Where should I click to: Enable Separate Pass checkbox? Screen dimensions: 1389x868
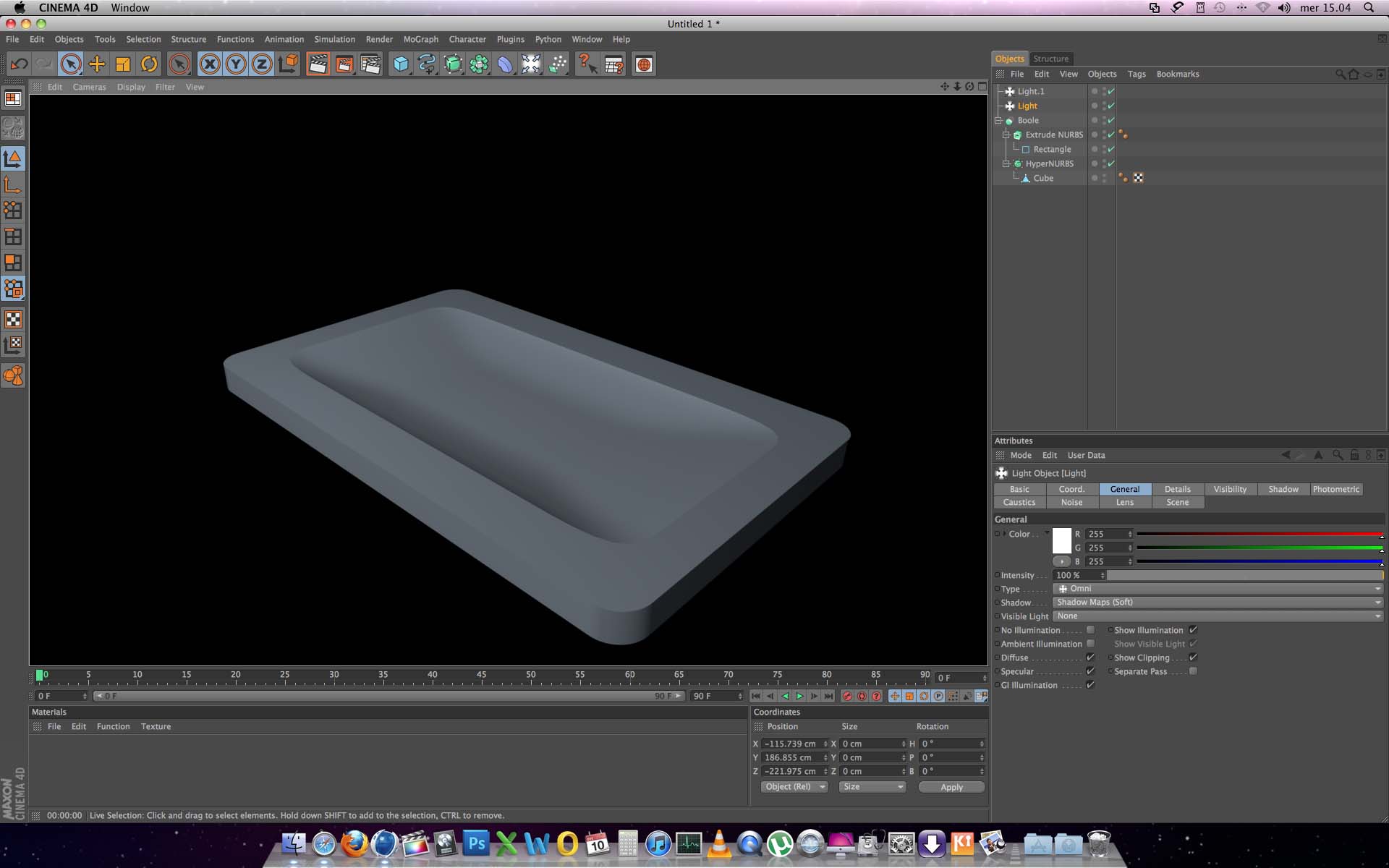point(1193,671)
